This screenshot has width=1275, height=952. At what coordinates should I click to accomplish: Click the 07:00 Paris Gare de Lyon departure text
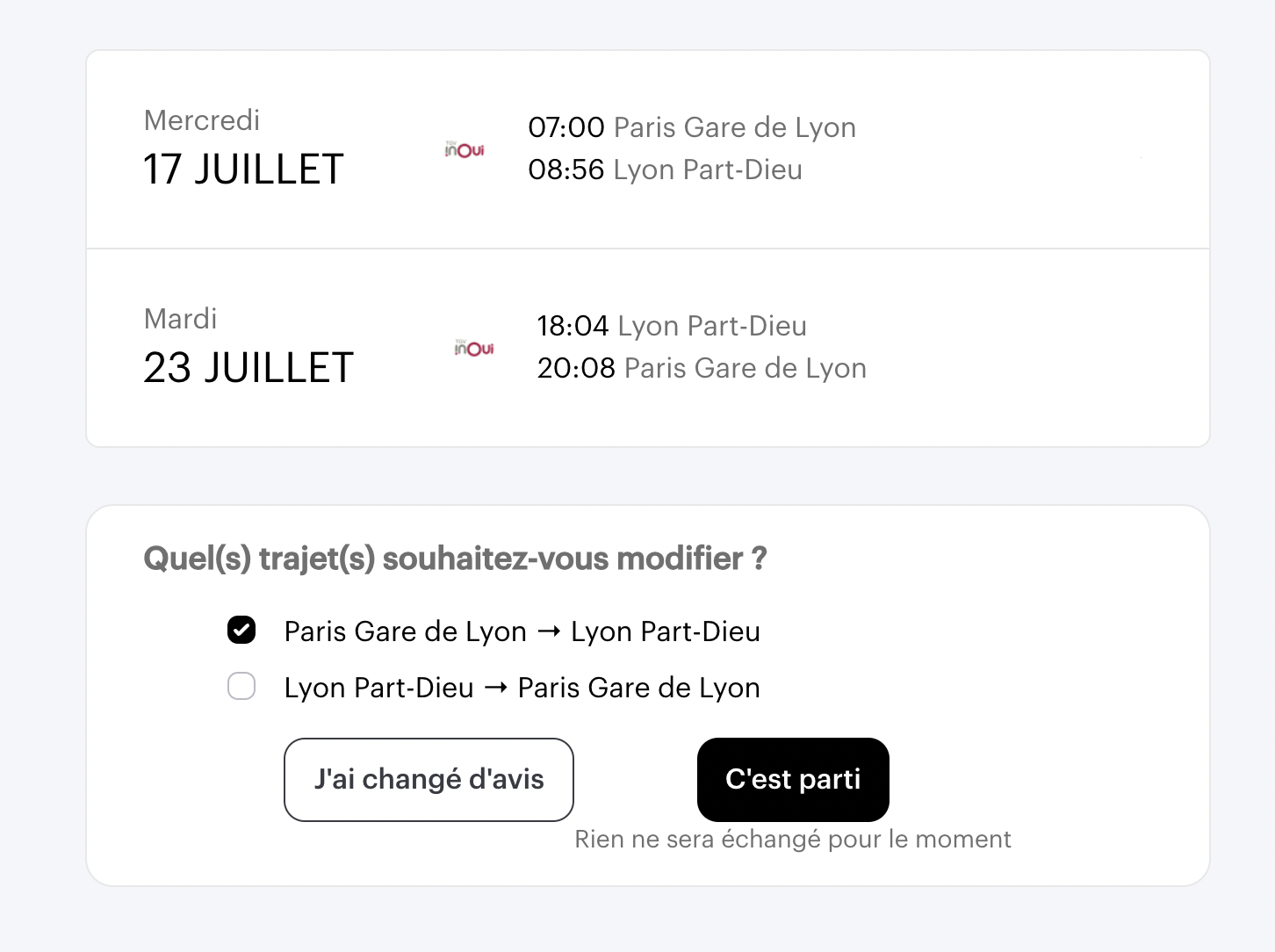point(691,127)
